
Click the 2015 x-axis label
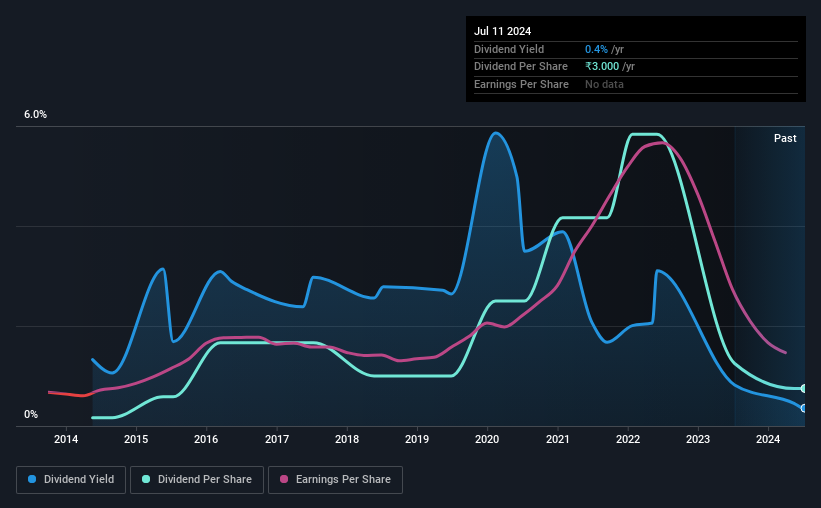136,439
